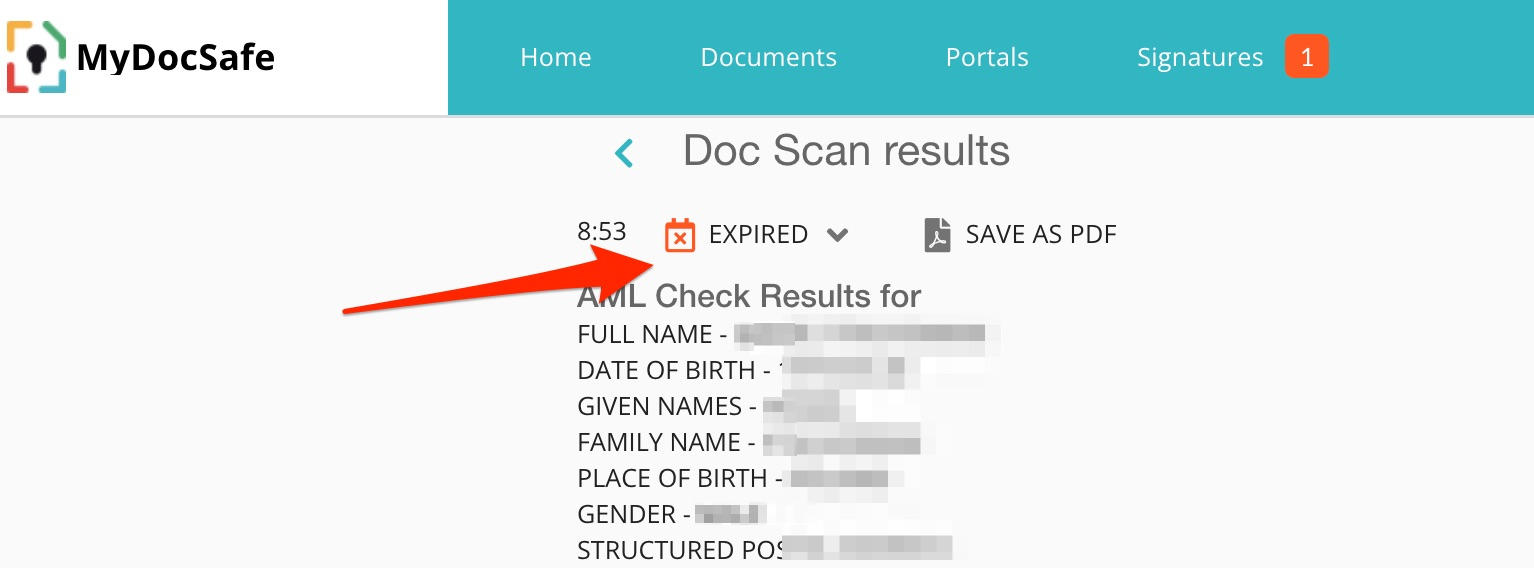Open the Portals menu item

[987, 57]
